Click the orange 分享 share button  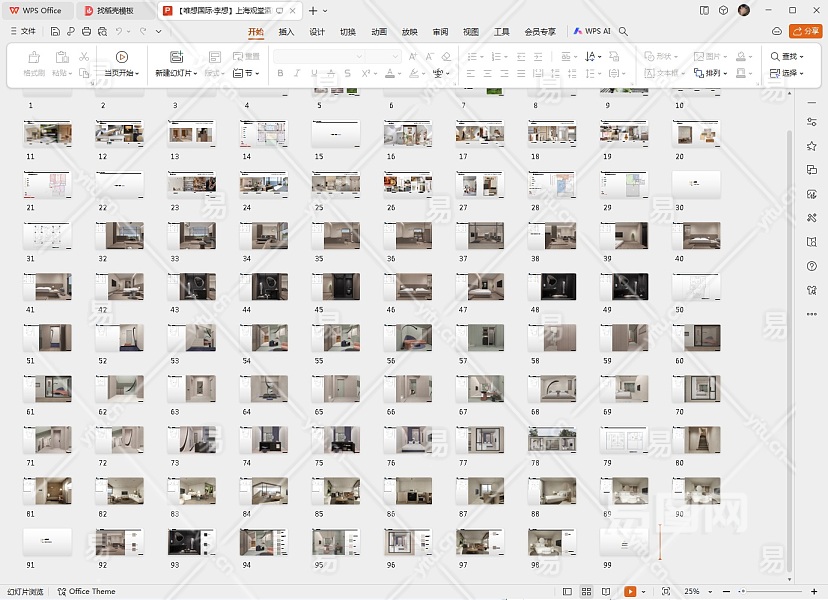click(x=804, y=32)
